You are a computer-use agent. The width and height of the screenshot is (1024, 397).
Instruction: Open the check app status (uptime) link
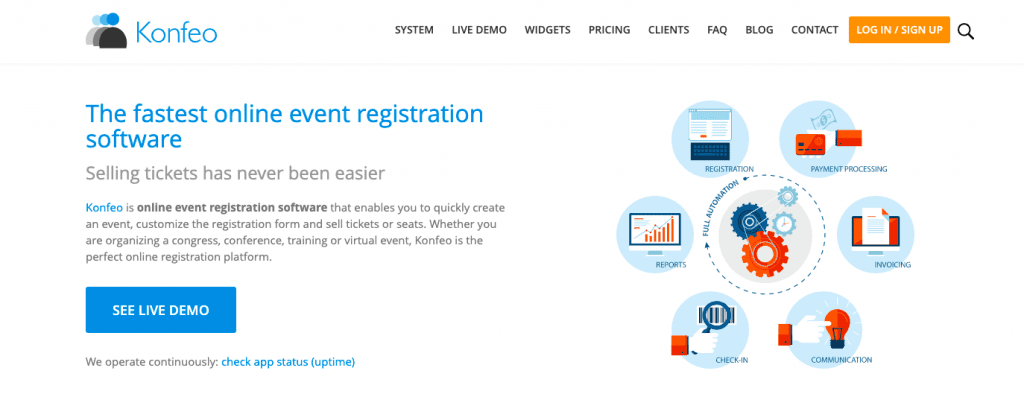point(288,362)
